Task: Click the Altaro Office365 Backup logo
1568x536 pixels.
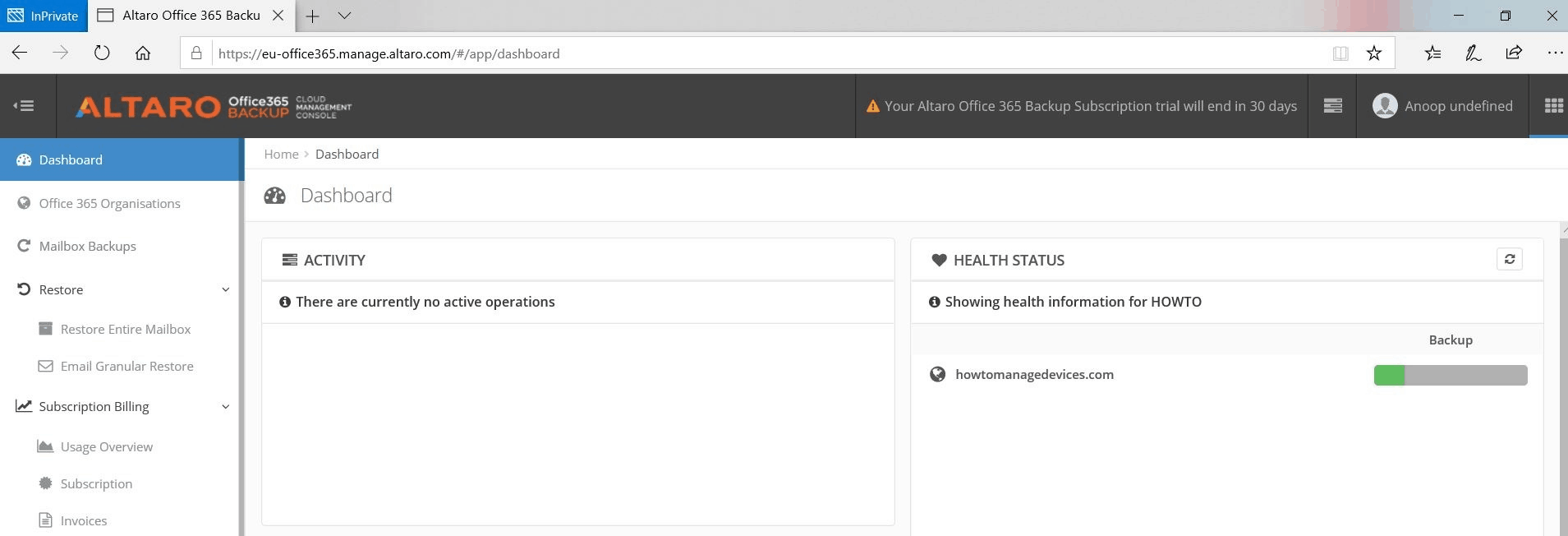Action: [x=214, y=107]
